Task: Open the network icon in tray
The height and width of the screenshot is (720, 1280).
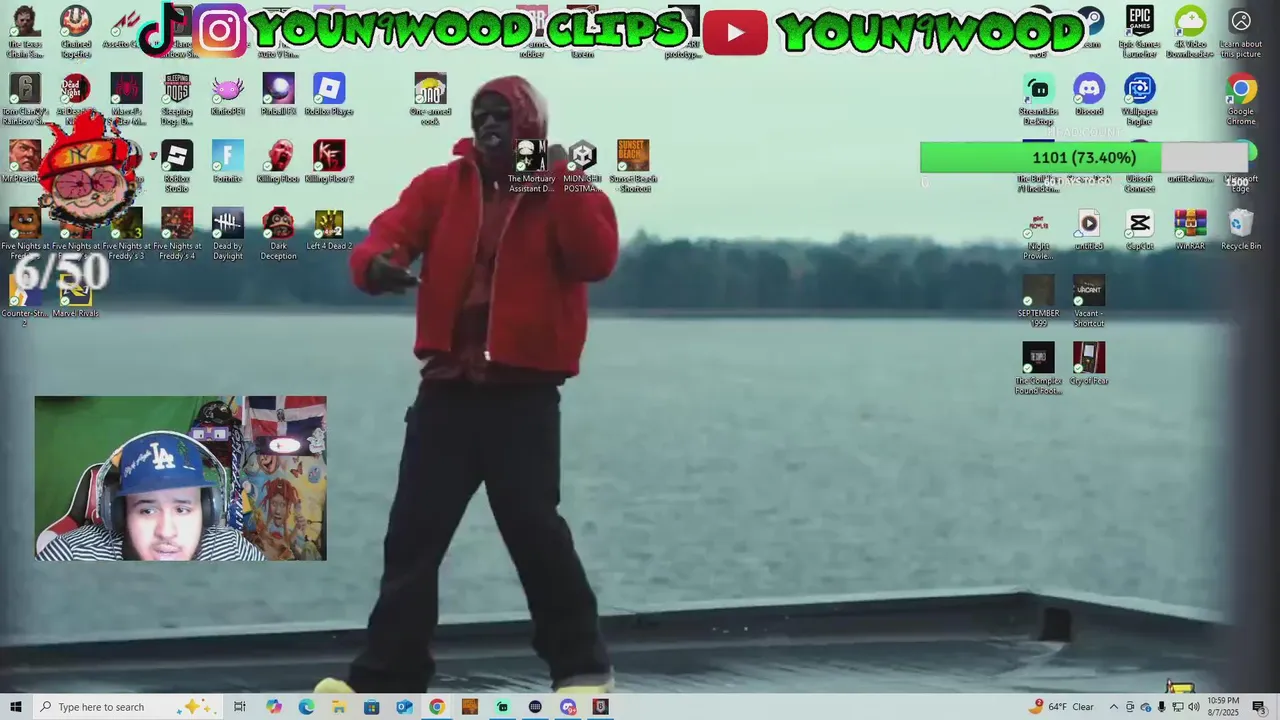Action: click(x=1178, y=707)
